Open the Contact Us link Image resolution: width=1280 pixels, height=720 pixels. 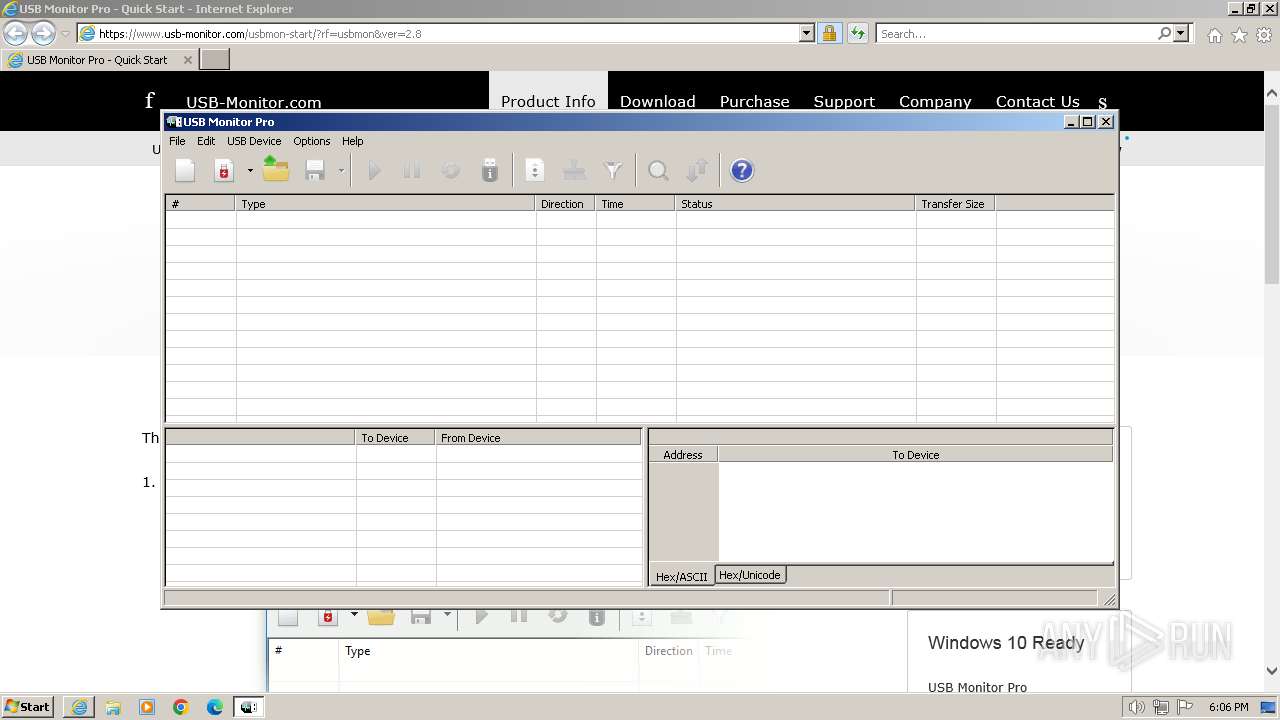pyautogui.click(x=1038, y=101)
